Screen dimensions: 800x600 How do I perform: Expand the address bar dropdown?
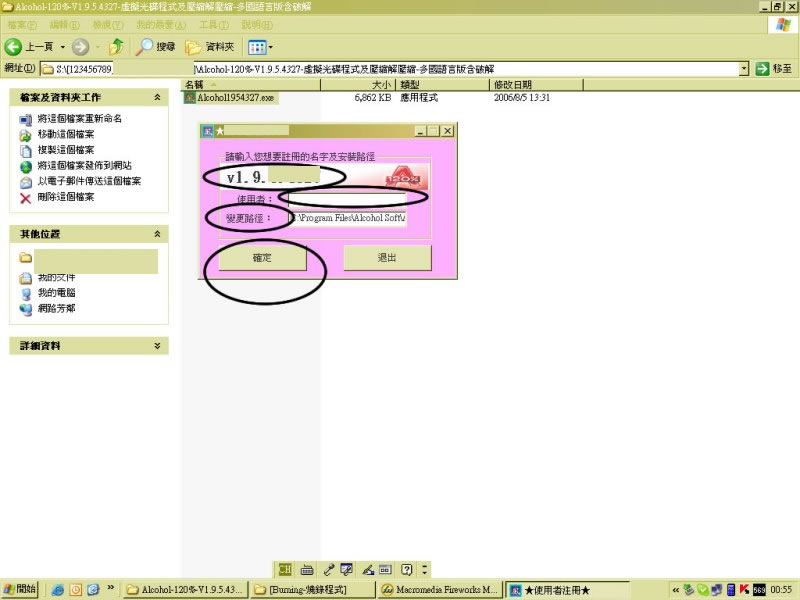click(744, 69)
